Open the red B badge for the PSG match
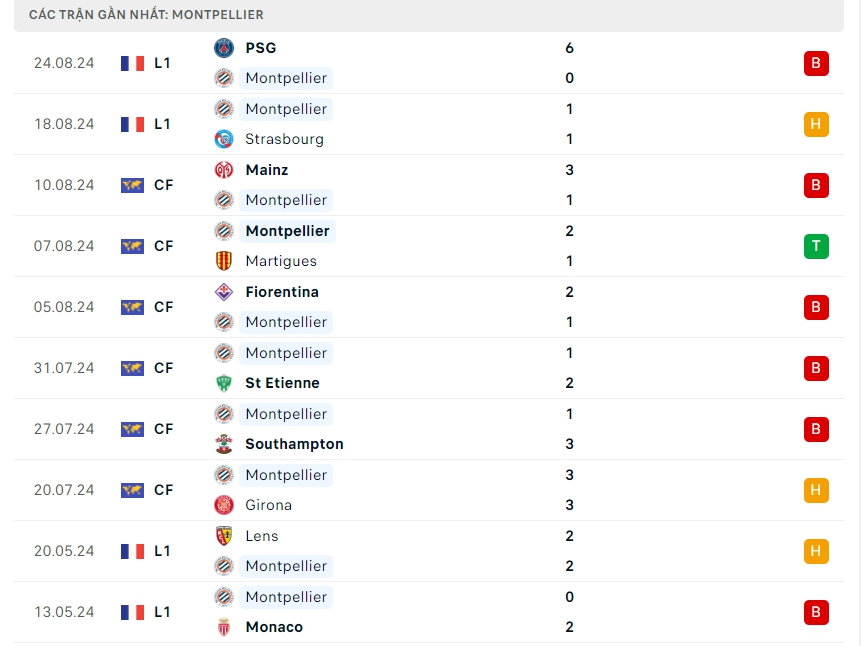The image size is (861, 646). point(816,63)
